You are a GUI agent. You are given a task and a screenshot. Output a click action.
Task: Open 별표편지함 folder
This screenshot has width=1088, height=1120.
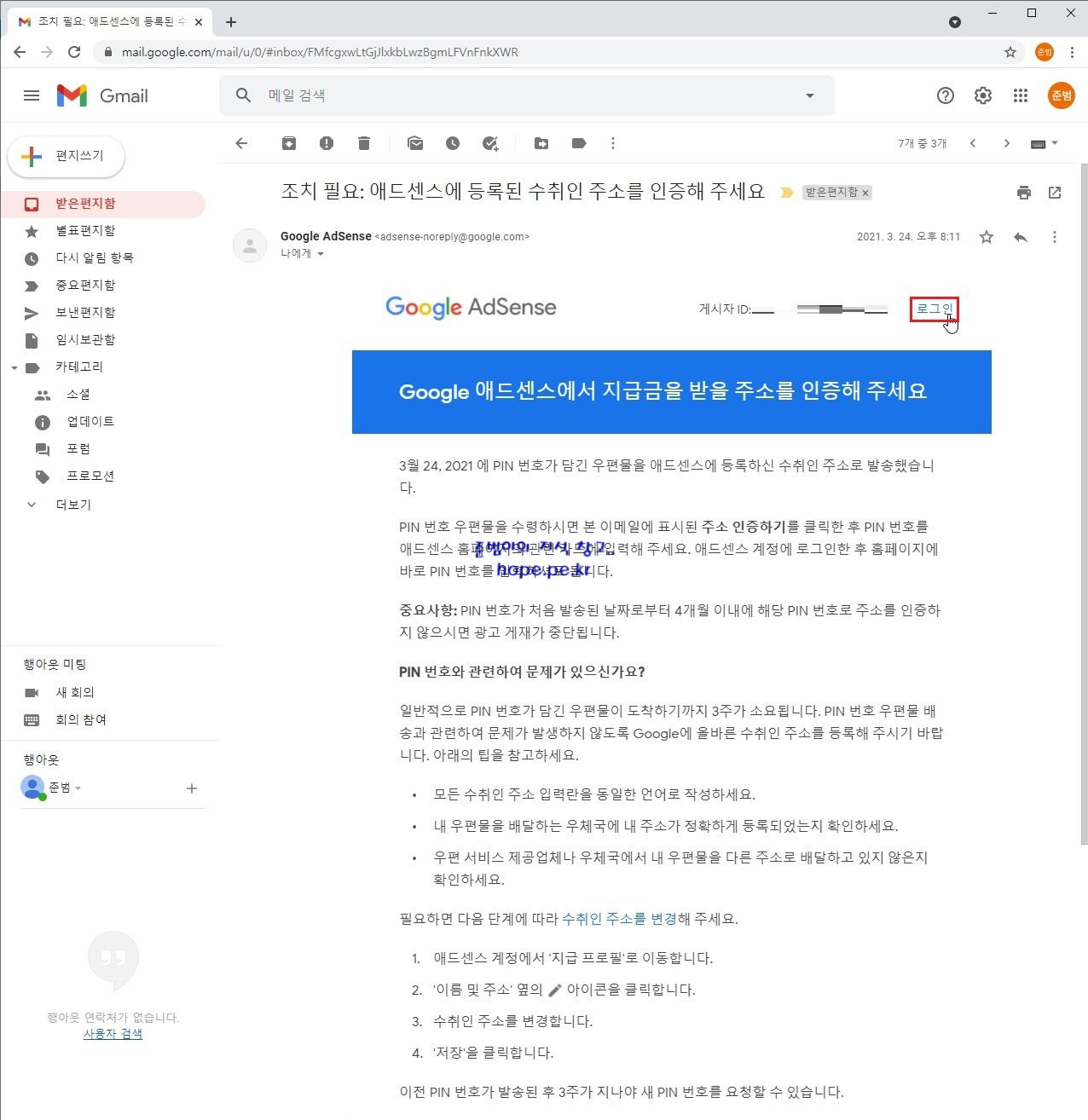[102, 231]
